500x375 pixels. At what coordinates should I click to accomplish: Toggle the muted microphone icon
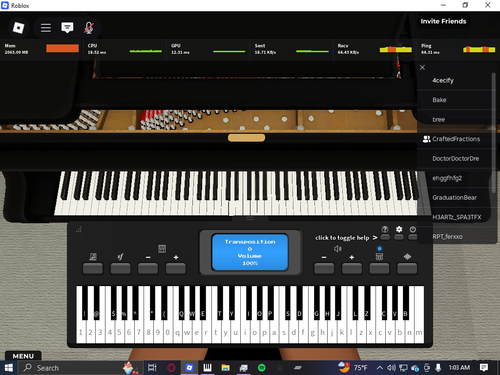click(88, 28)
